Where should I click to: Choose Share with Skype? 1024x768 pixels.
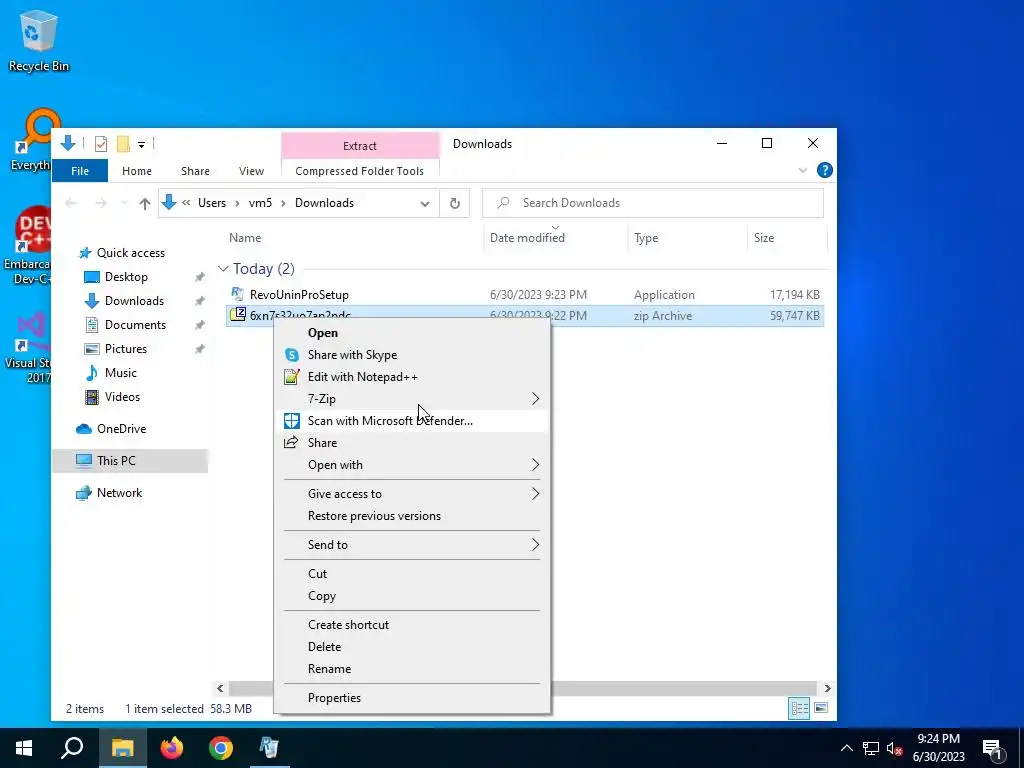(412, 355)
